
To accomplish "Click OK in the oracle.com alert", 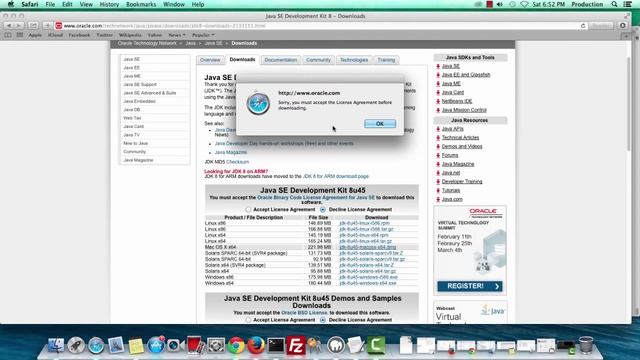I will 380,124.
